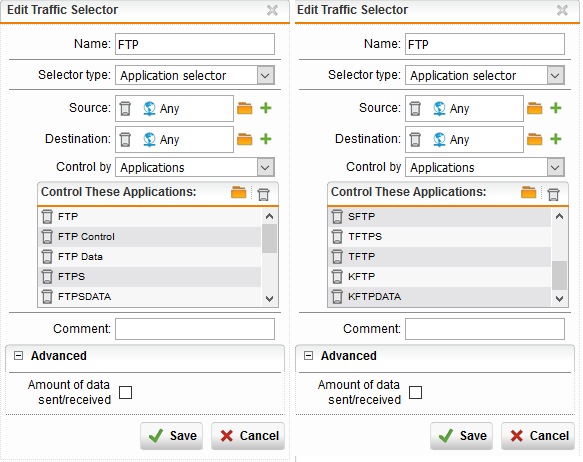Image resolution: width=583 pixels, height=462 pixels.
Task: Enable Amount of data sent/received in left dialog
Action: click(125, 392)
